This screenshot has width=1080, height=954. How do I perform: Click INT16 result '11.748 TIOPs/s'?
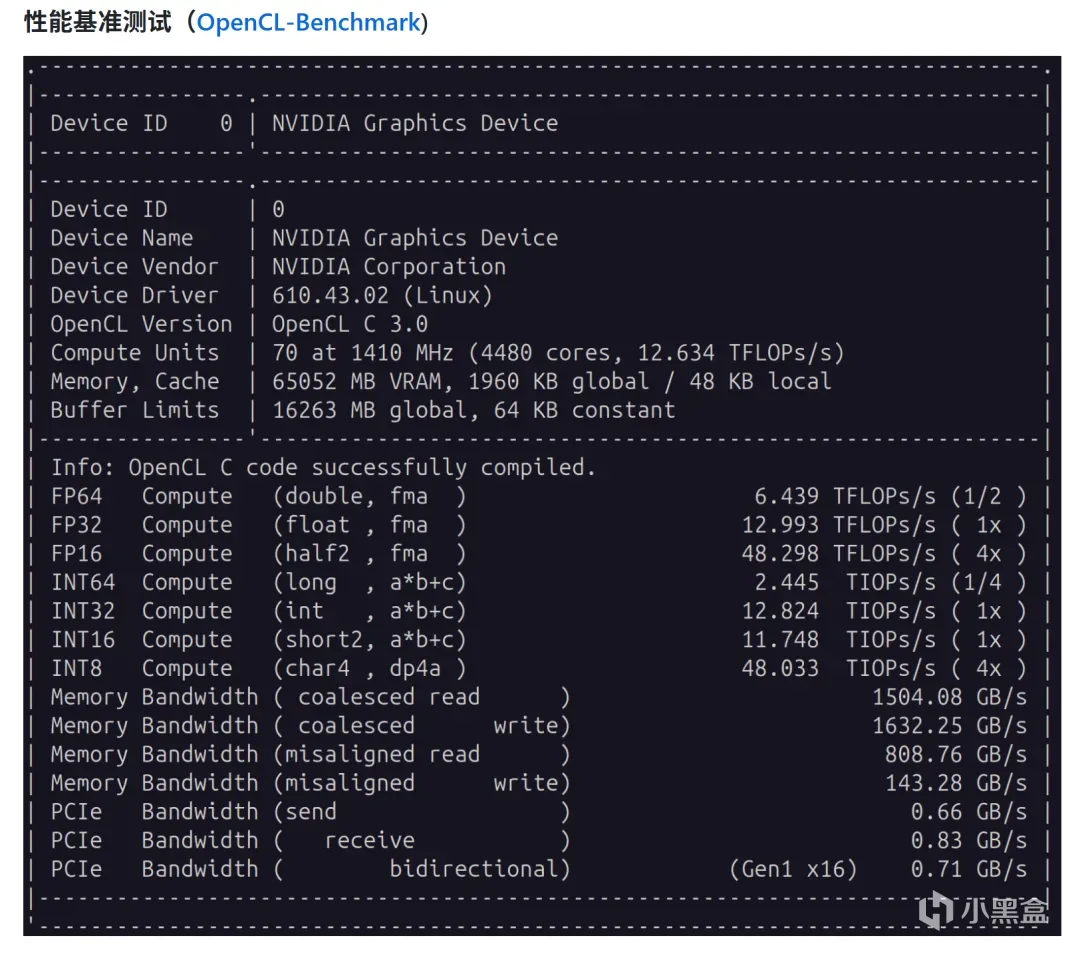click(838, 640)
